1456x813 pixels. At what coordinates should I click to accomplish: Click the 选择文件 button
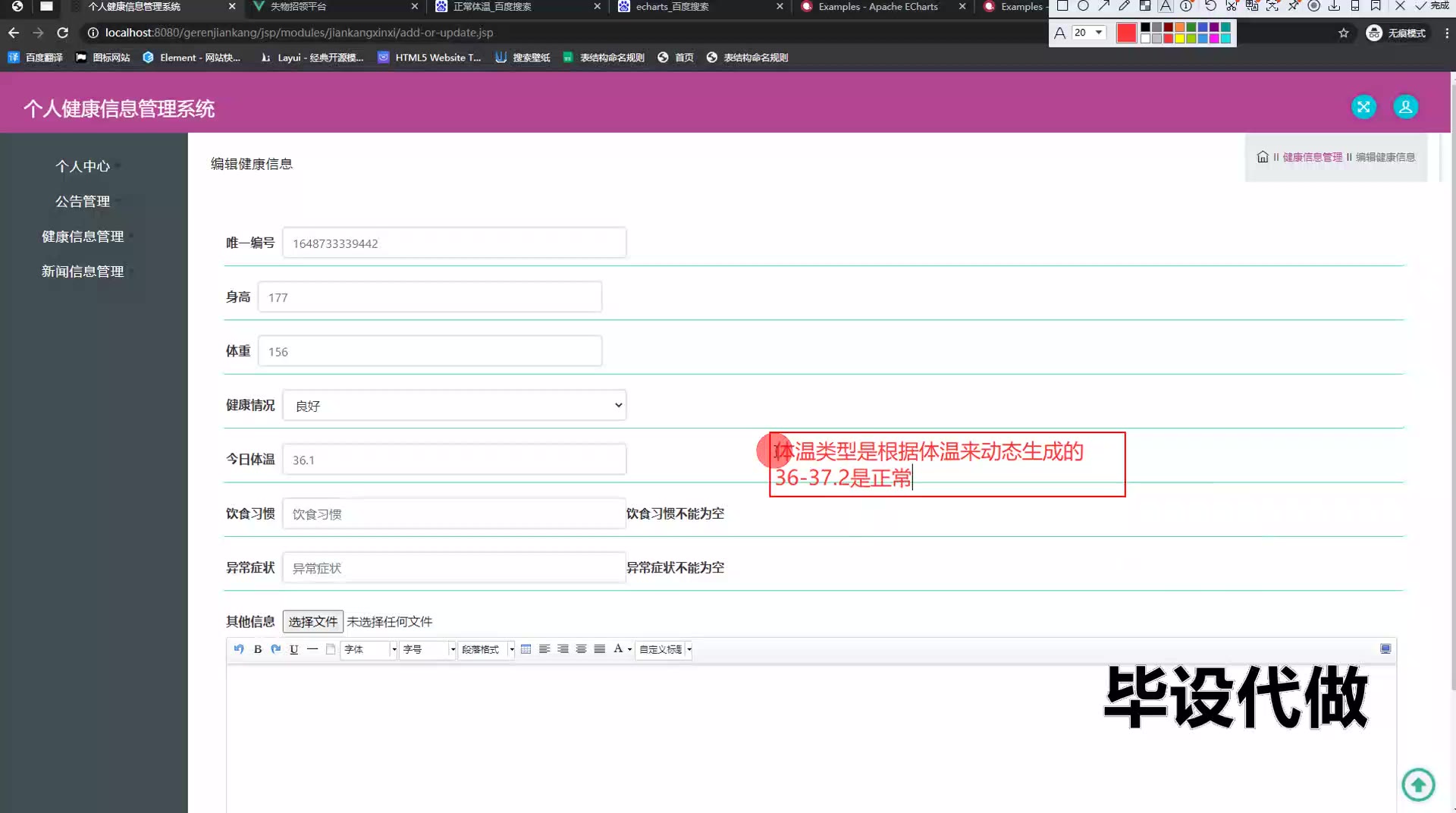pyautogui.click(x=312, y=622)
